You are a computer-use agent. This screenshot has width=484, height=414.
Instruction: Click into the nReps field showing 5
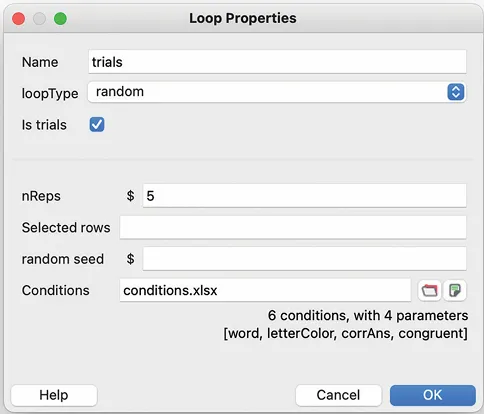(x=304, y=196)
